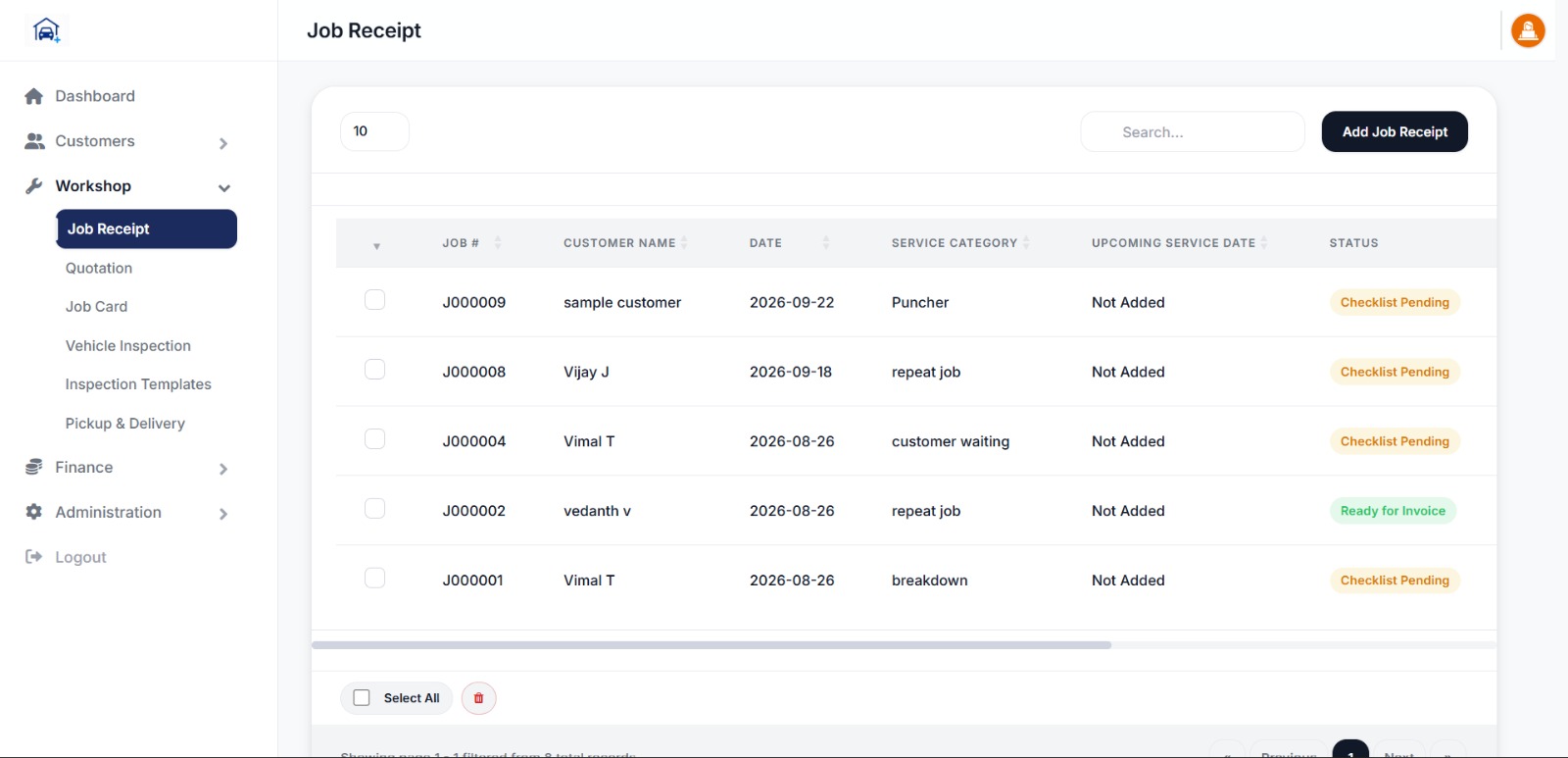This screenshot has width=1568, height=758.
Task: Check the Select All checkbox
Action: [362, 698]
